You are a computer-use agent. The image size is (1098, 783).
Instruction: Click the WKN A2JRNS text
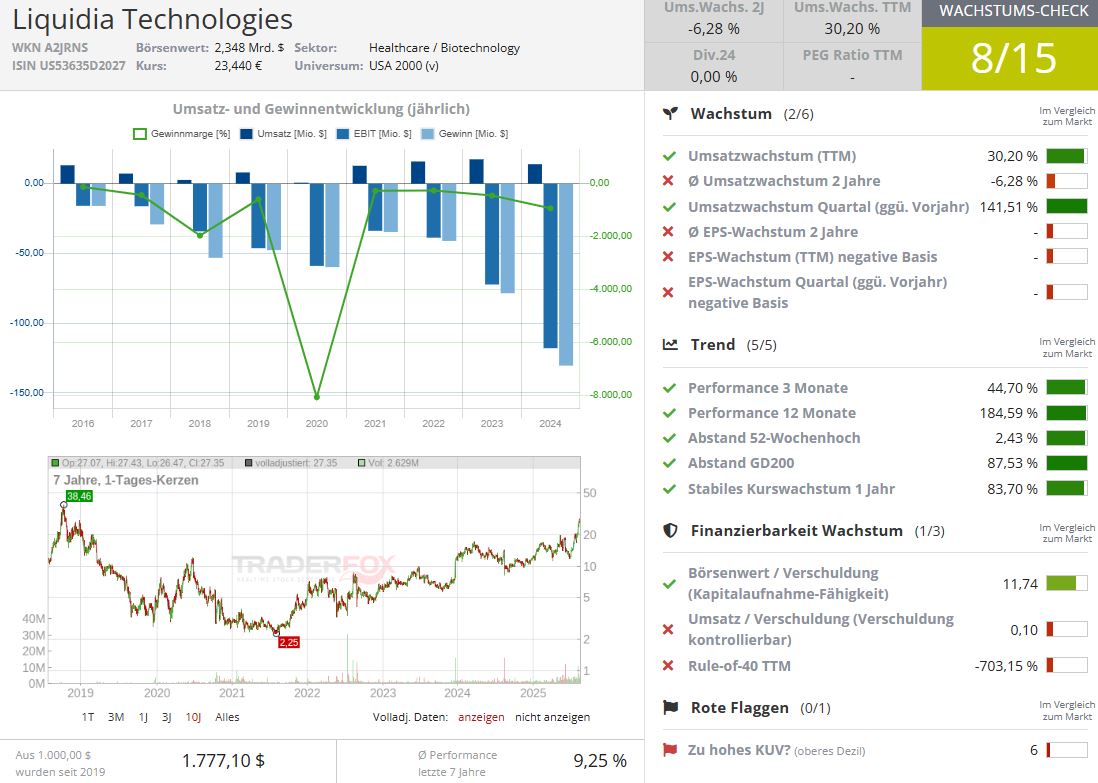tap(50, 48)
